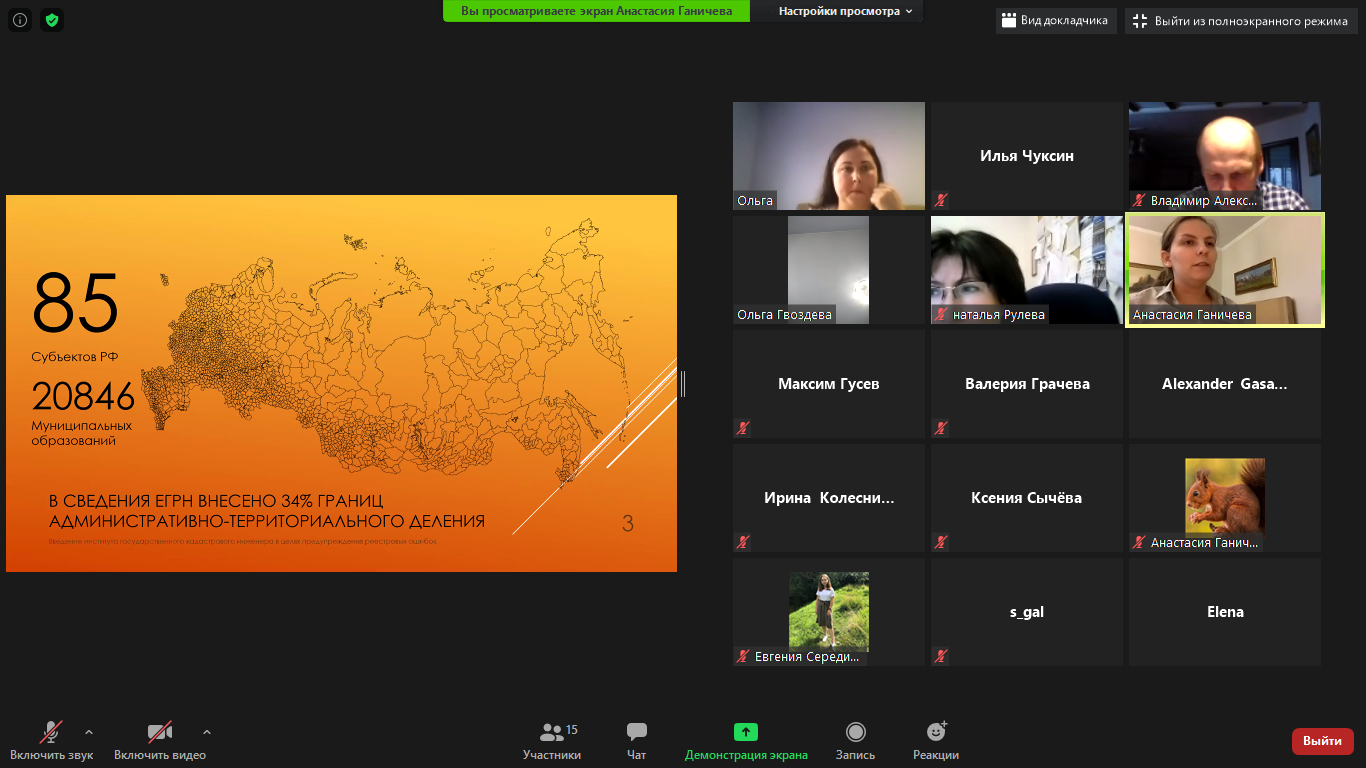Click muted mic icon on s_gal
Viewport: 1366px width, 768px height.
click(x=941, y=656)
